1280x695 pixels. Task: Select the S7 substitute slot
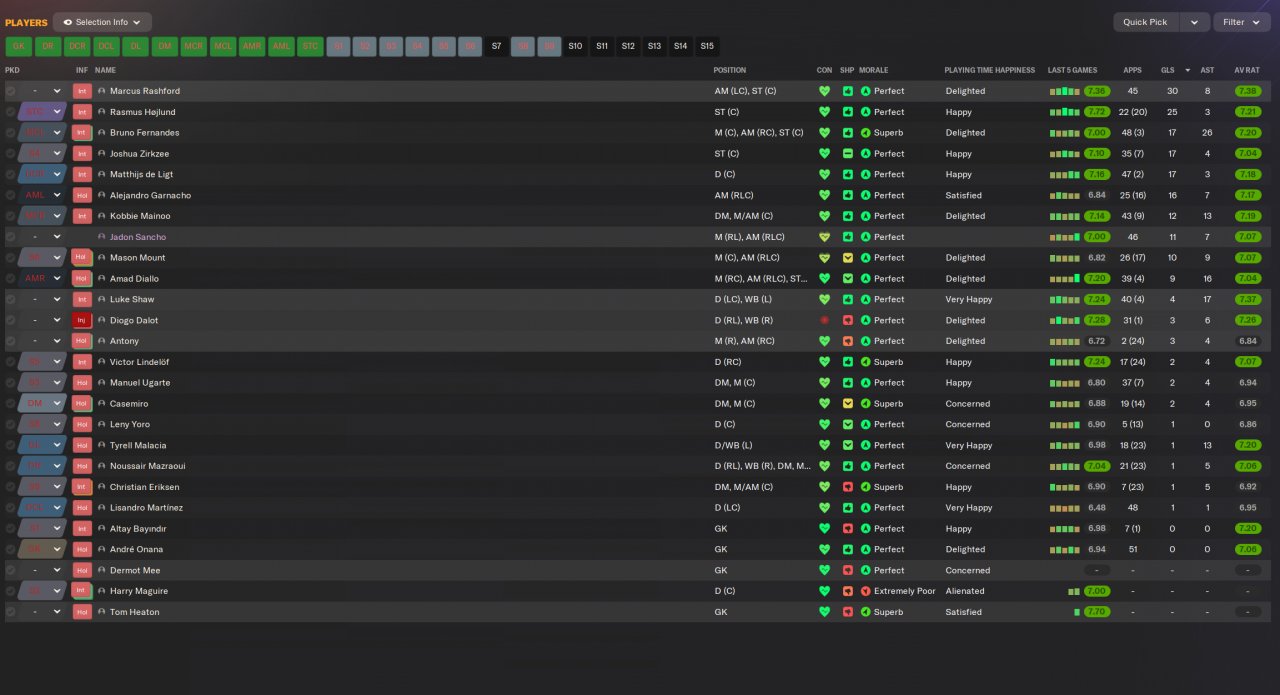coord(497,46)
